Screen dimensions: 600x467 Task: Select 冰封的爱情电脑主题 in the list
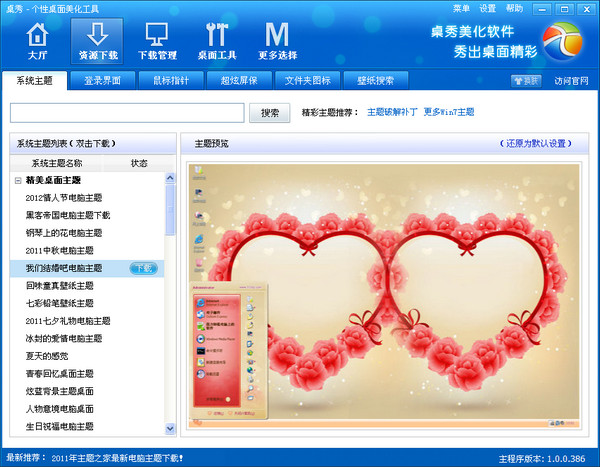coord(64,339)
